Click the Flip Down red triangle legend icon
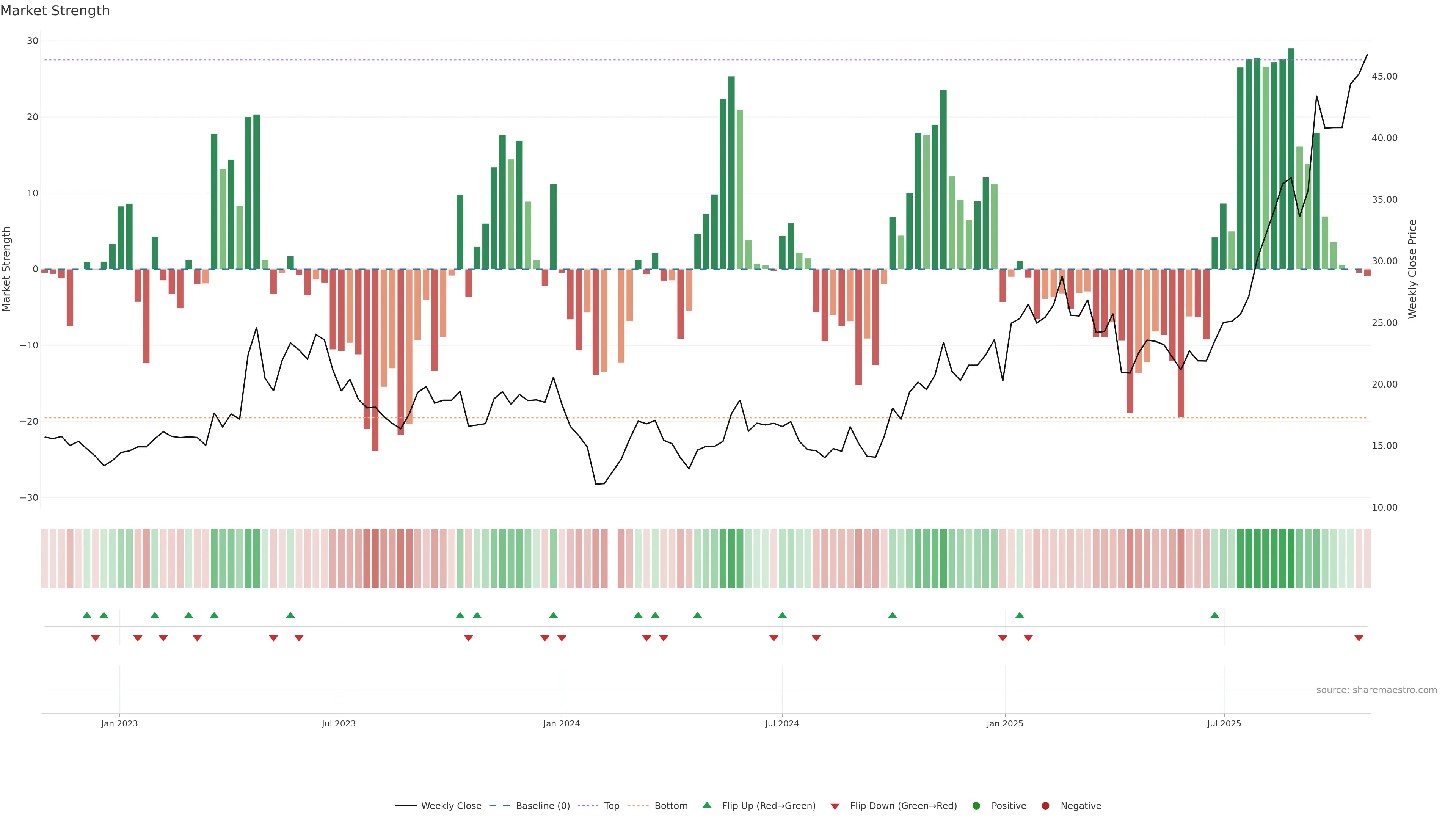 [x=835, y=806]
